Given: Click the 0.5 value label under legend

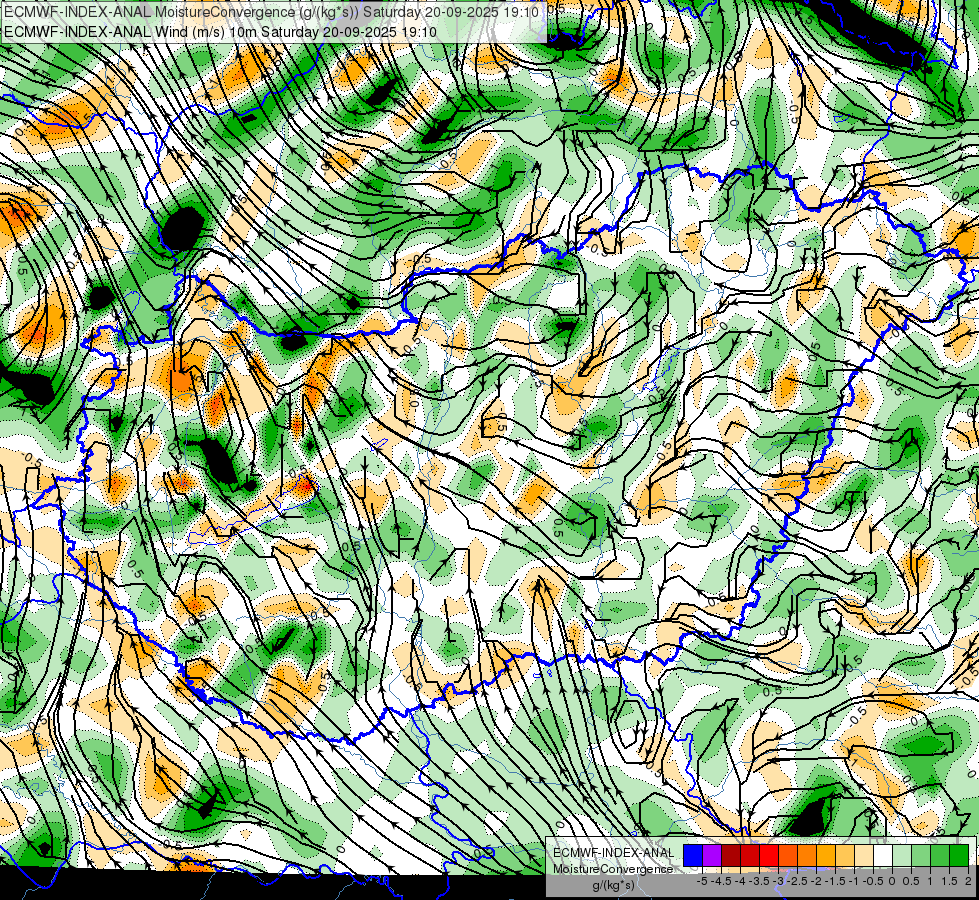Looking at the screenshot, I should point(911,881).
